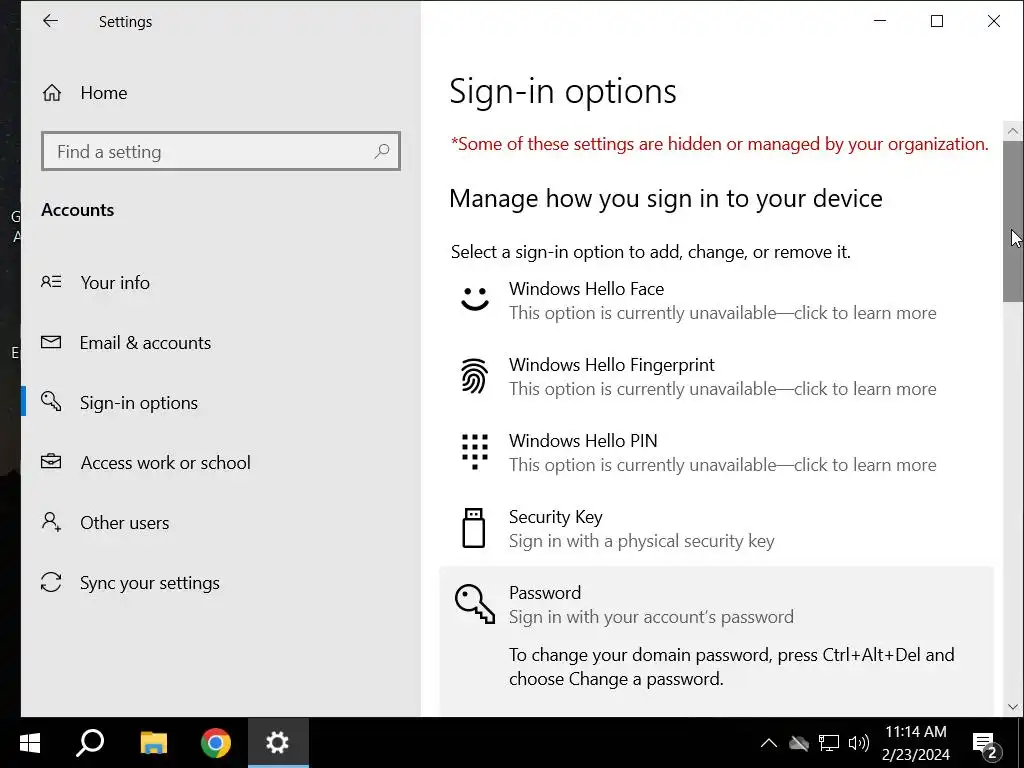
Task: Click the Sync your settings arrows icon
Action: [x=51, y=582]
